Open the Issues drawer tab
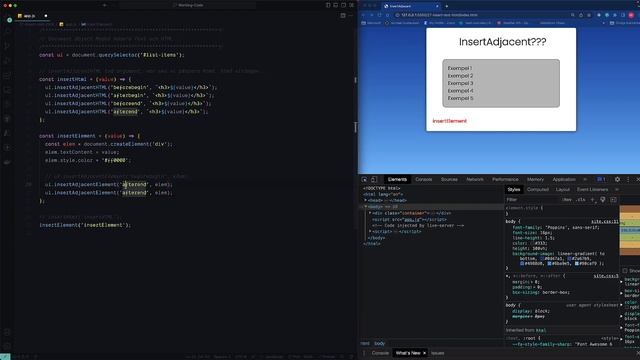Screen dimensions: 640x360 [438, 353]
